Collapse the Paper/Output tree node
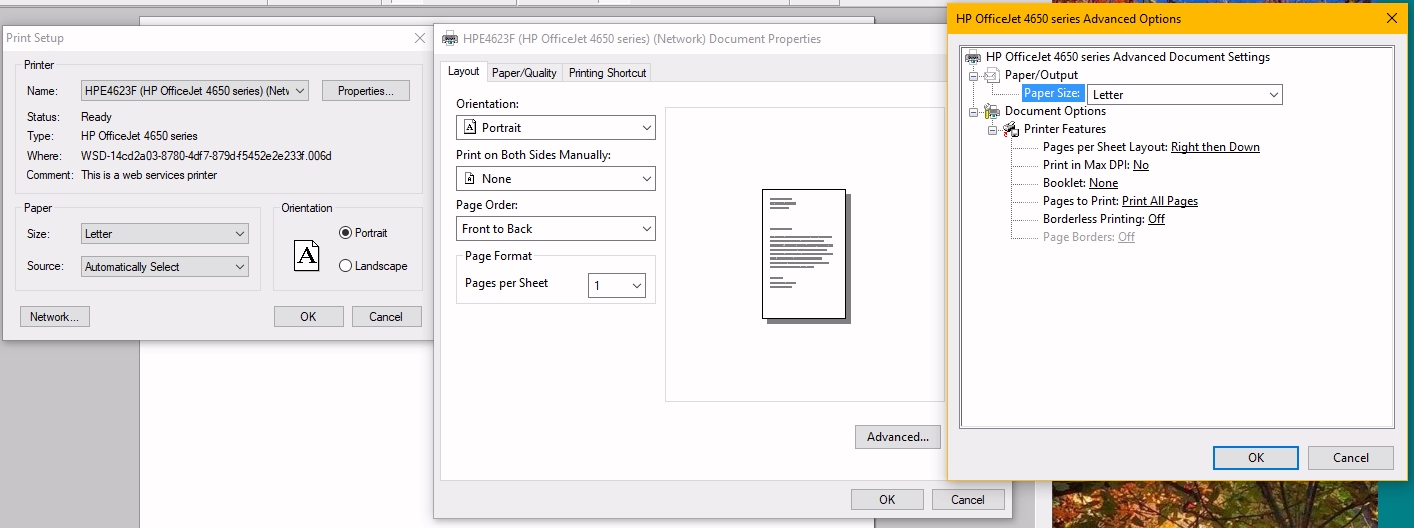Screen dimensions: 1414x528 [973, 75]
